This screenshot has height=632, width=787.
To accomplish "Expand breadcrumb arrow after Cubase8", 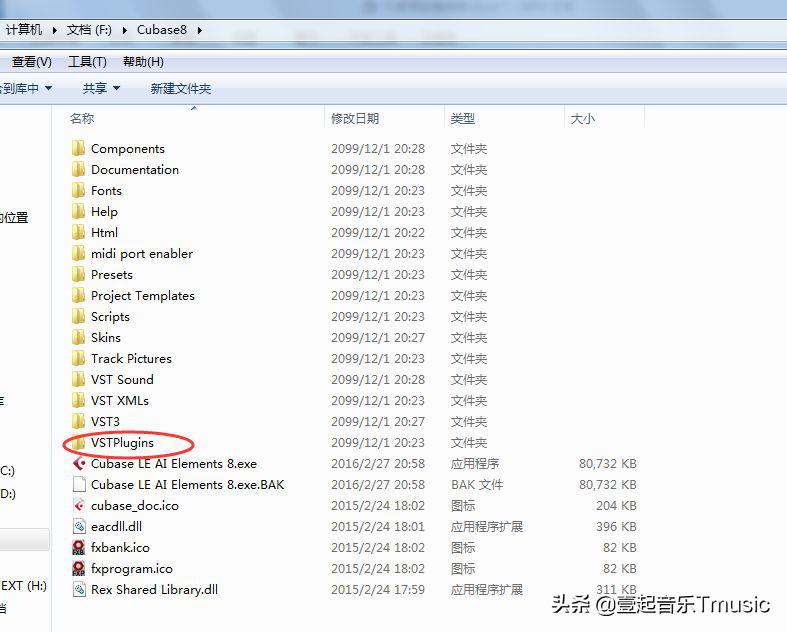I will [200, 30].
